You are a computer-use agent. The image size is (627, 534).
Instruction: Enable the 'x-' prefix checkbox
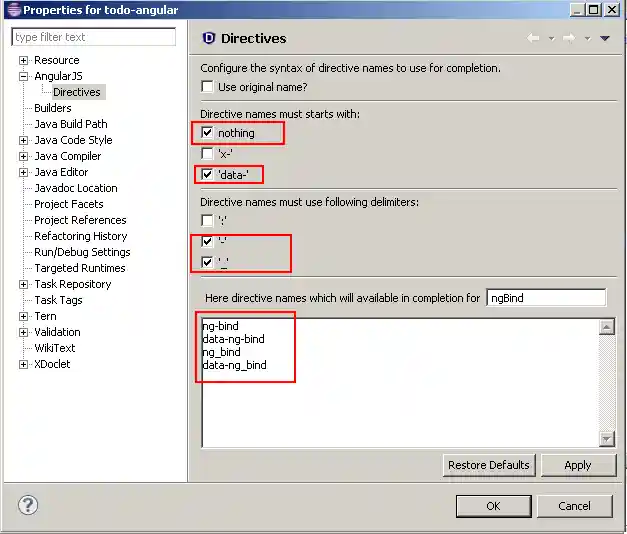(207, 153)
